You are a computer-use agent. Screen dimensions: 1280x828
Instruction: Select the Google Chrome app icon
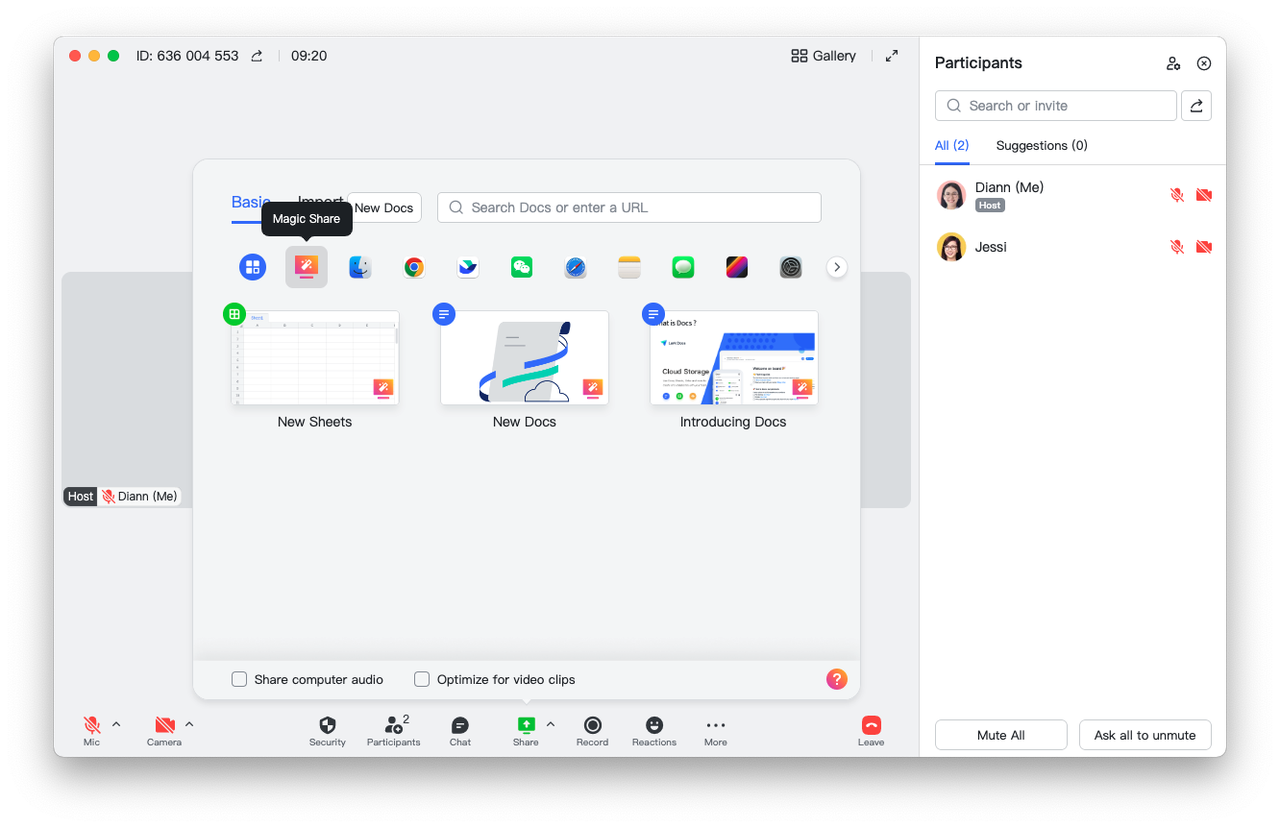coord(414,267)
